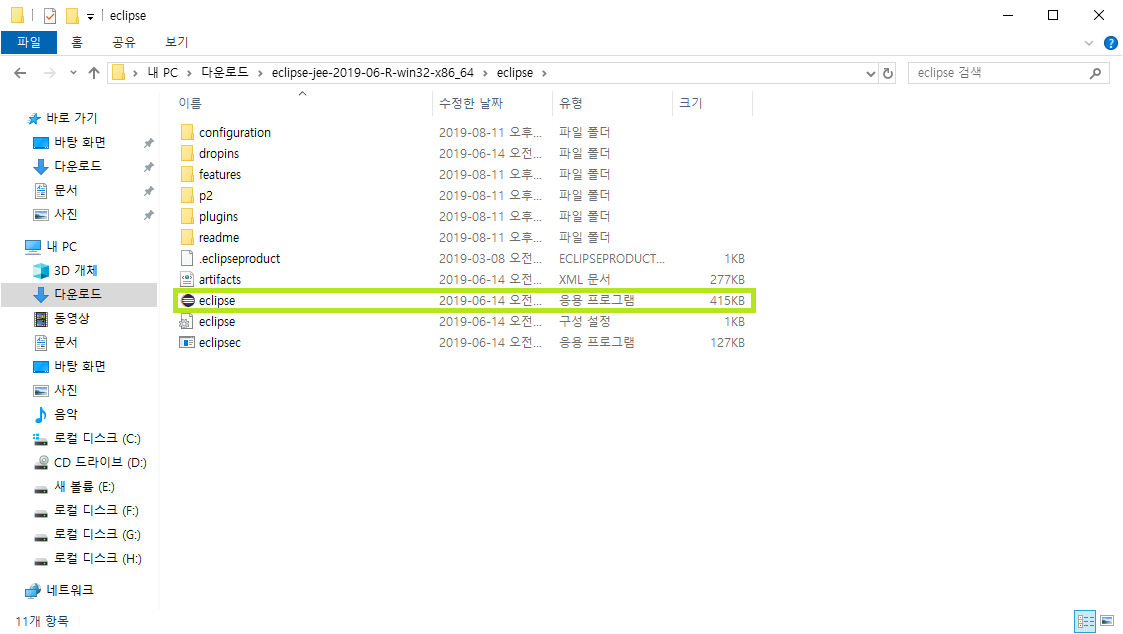Click the ECLIPSEPRODUCT type cell
Screen dimensions: 1123x634
[x=612, y=259]
